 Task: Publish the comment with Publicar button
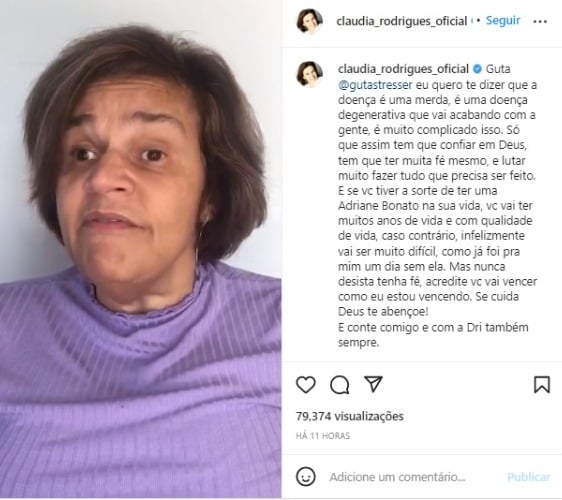tap(529, 477)
